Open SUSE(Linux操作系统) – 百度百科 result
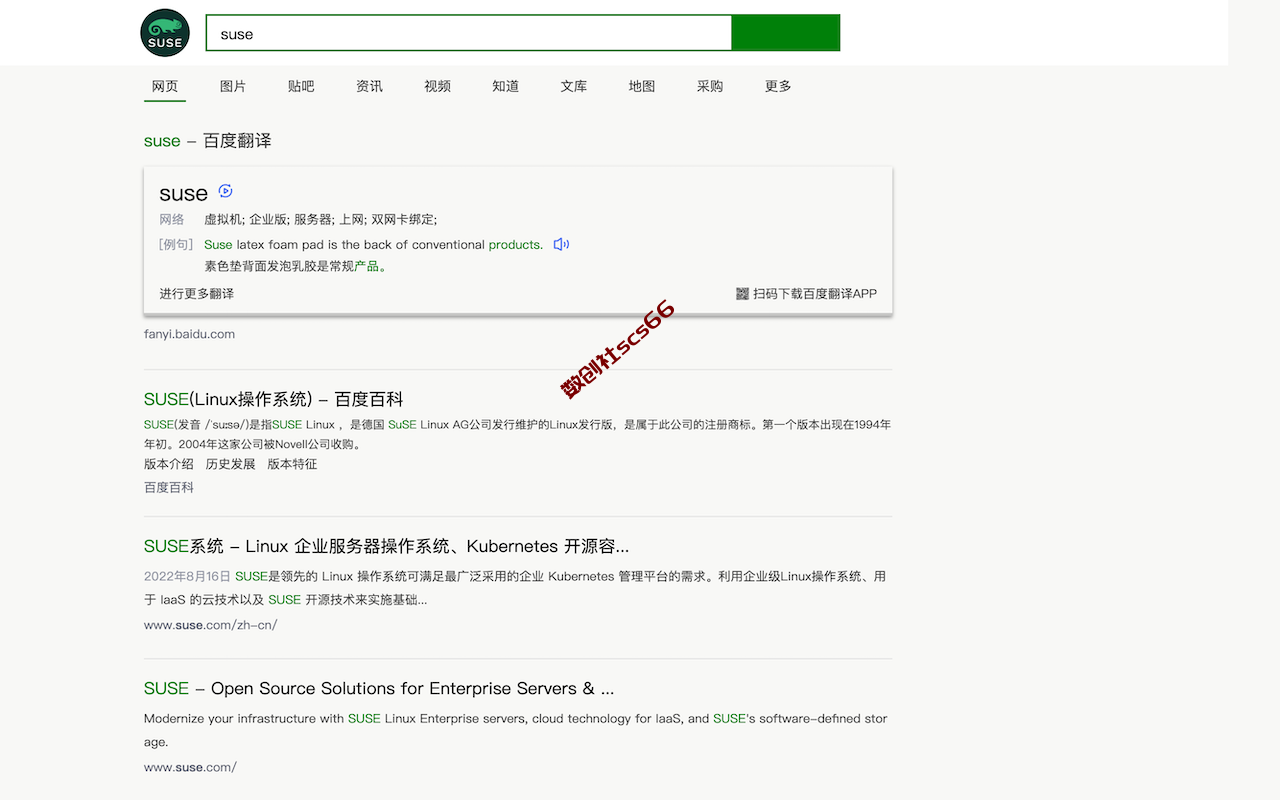 click(x=273, y=399)
